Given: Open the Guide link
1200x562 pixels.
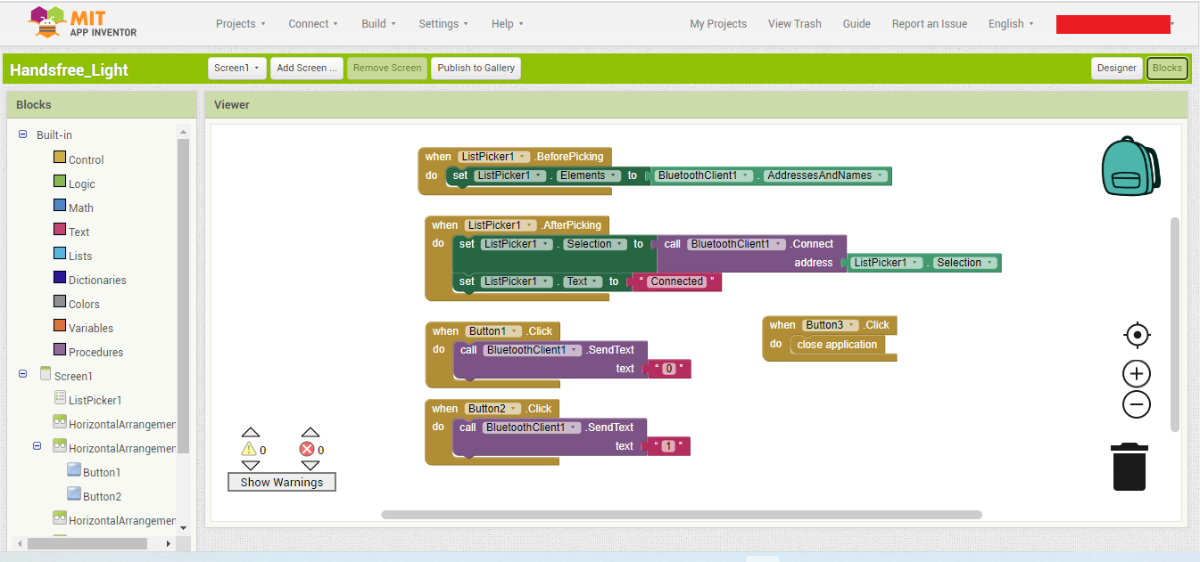Looking at the screenshot, I should pyautogui.click(x=856, y=24).
